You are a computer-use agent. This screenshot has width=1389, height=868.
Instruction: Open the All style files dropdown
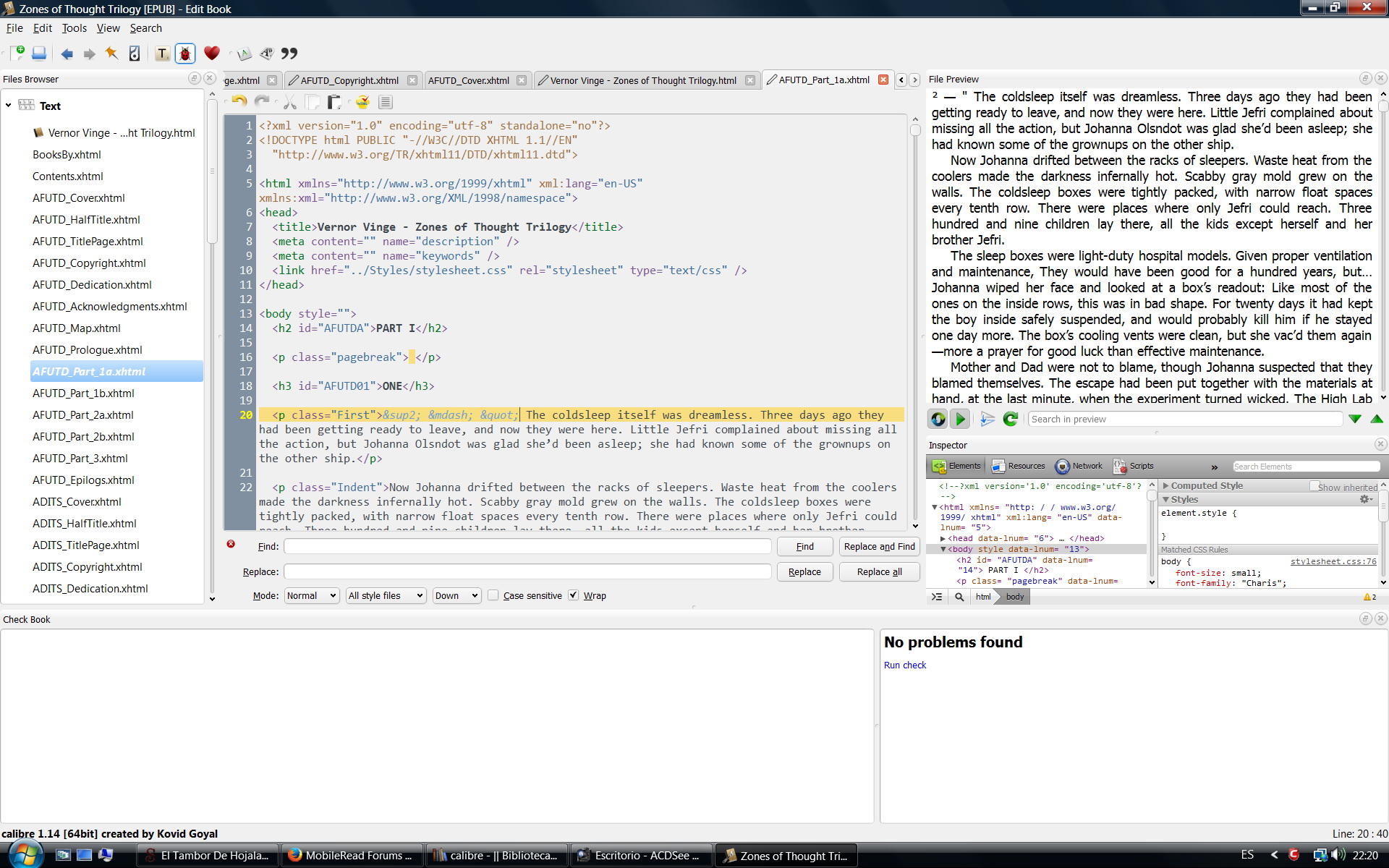(x=385, y=595)
